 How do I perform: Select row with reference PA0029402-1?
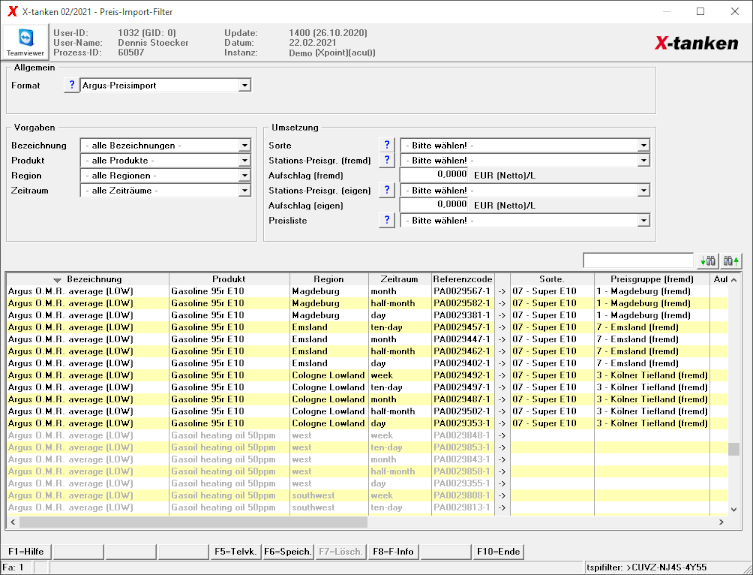coord(367,363)
